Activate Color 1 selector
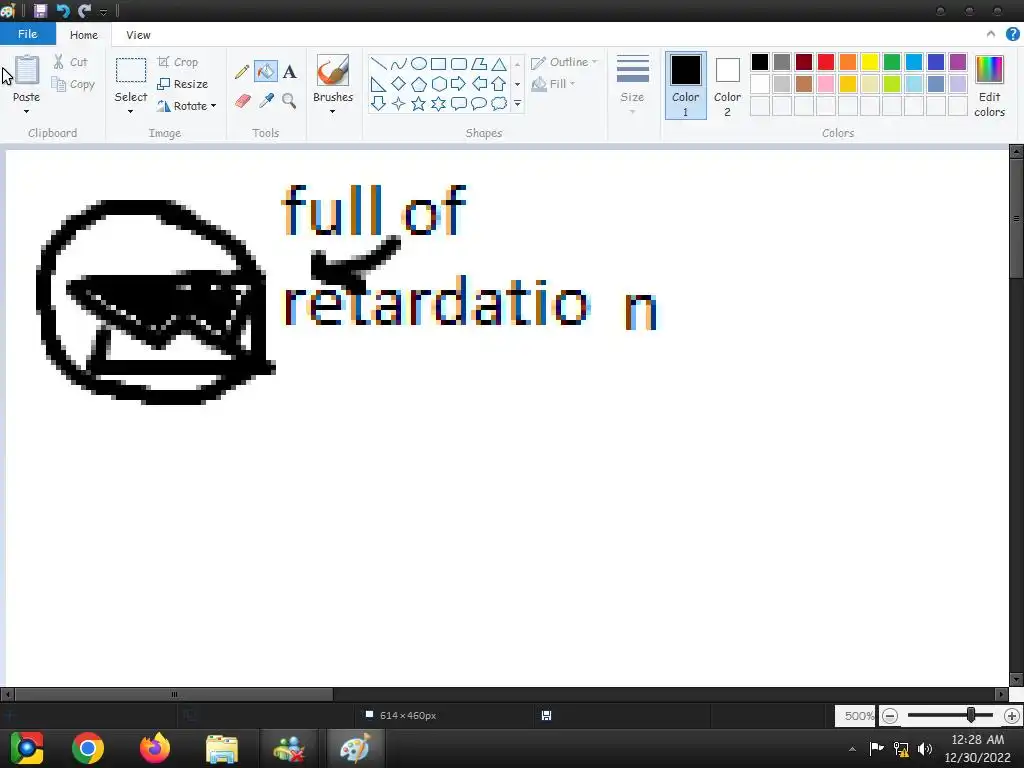This screenshot has width=1024, height=768. coord(686,86)
